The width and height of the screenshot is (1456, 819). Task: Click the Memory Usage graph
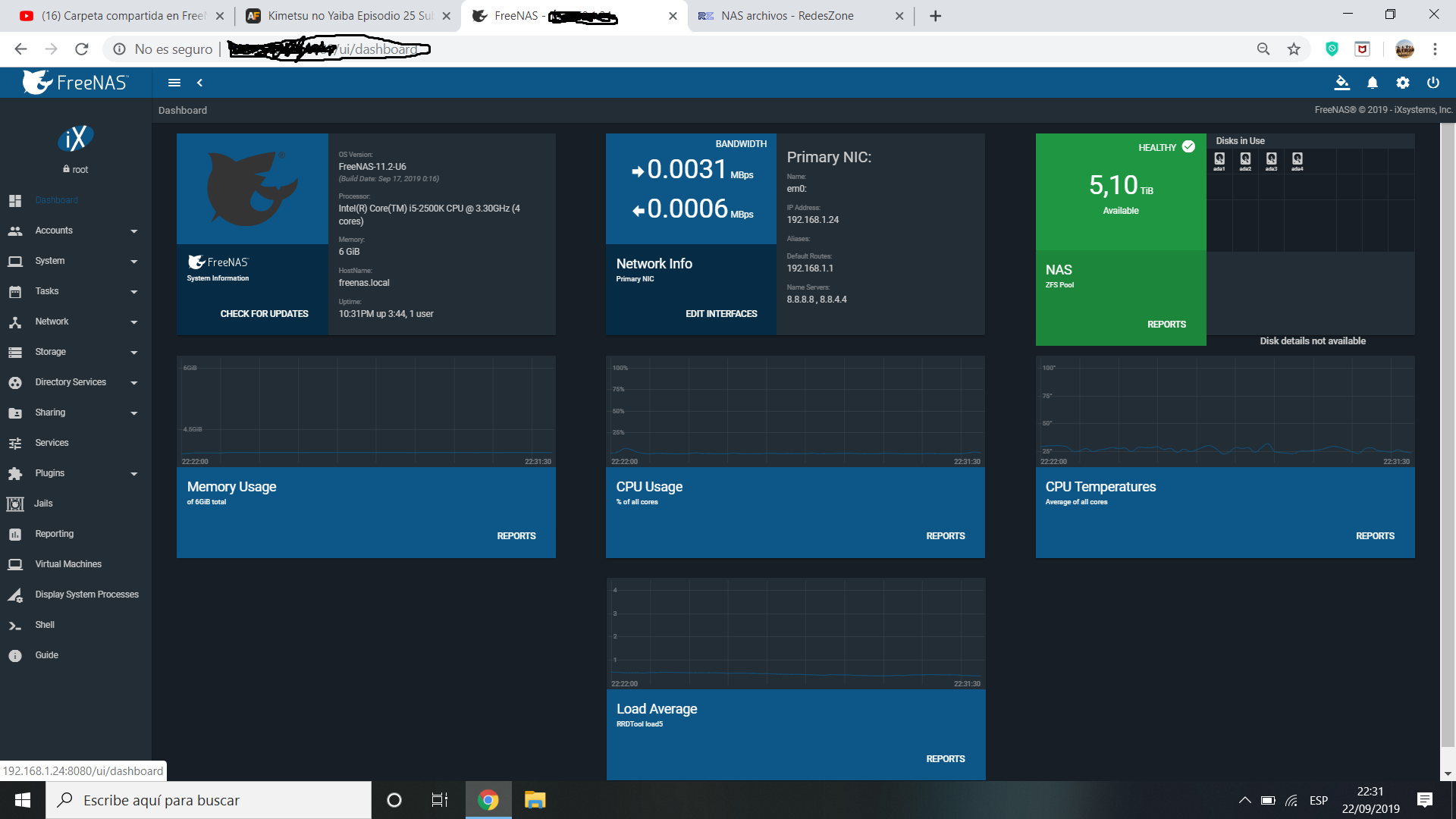[x=366, y=412]
